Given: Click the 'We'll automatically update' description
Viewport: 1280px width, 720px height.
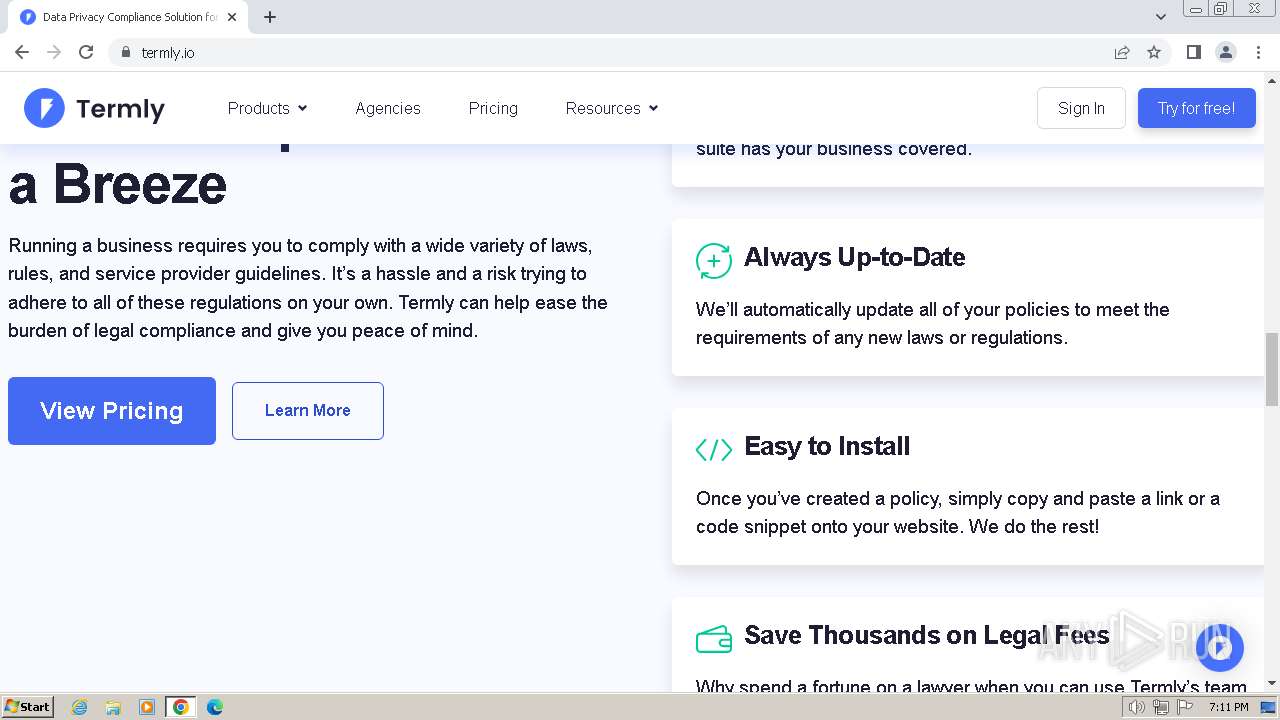Looking at the screenshot, I should (933, 323).
